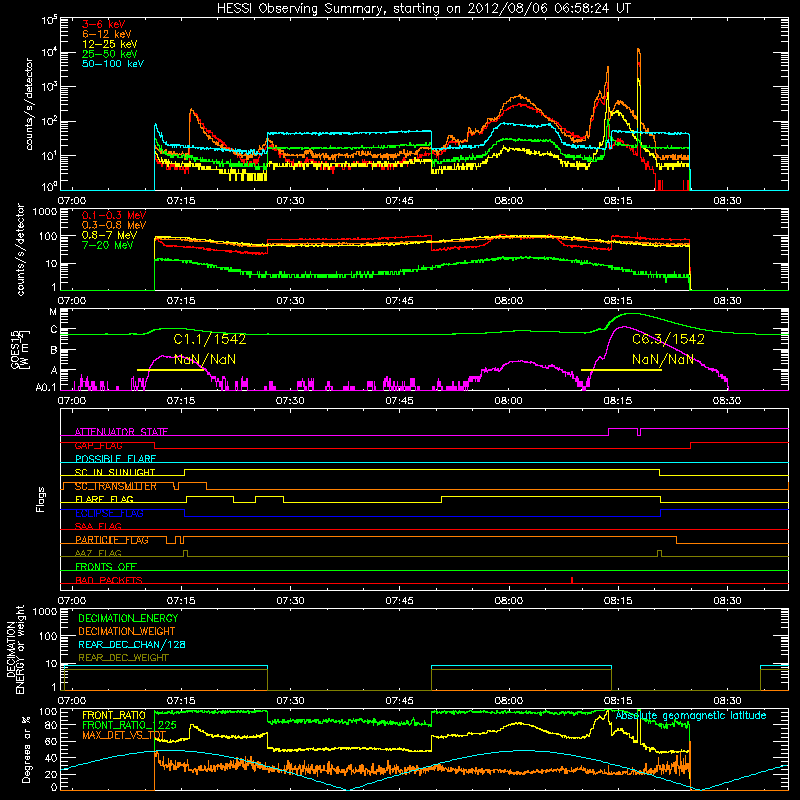Click the NaN/NaN label under C6.3/1542
The width and height of the screenshot is (800, 800).
pos(663,359)
